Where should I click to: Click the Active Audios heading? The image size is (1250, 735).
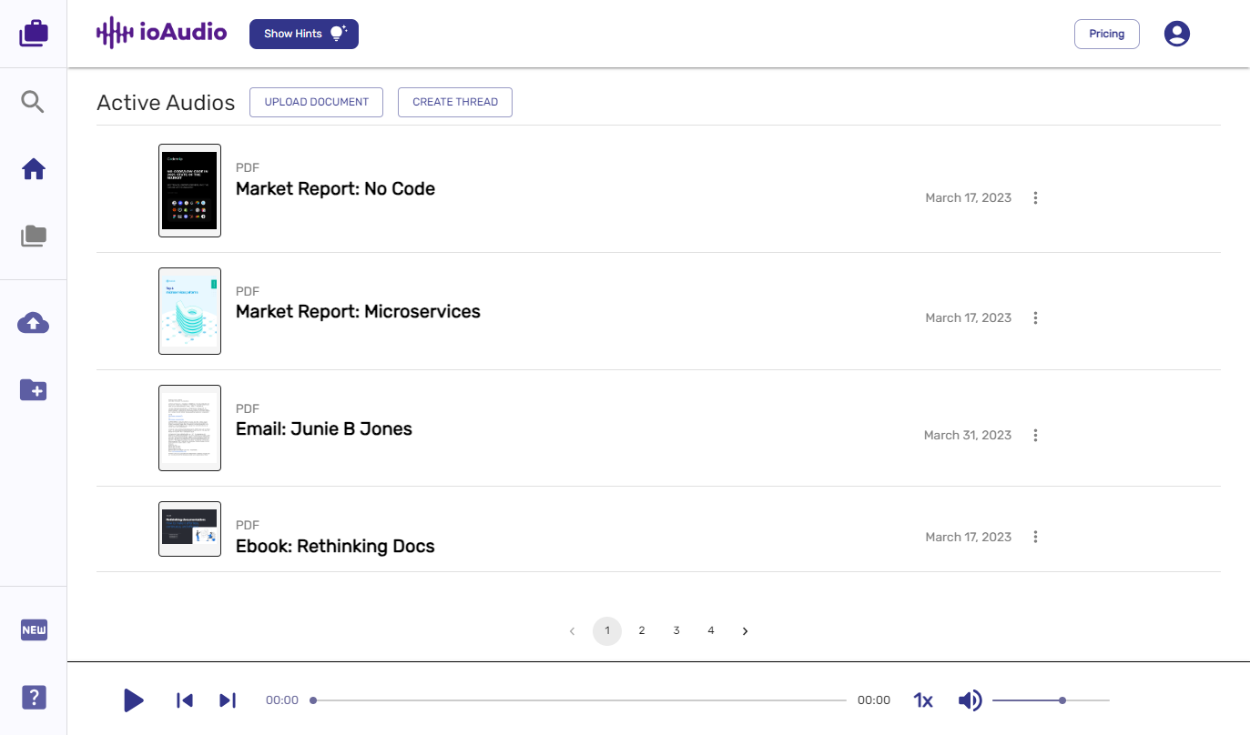pyautogui.click(x=166, y=102)
